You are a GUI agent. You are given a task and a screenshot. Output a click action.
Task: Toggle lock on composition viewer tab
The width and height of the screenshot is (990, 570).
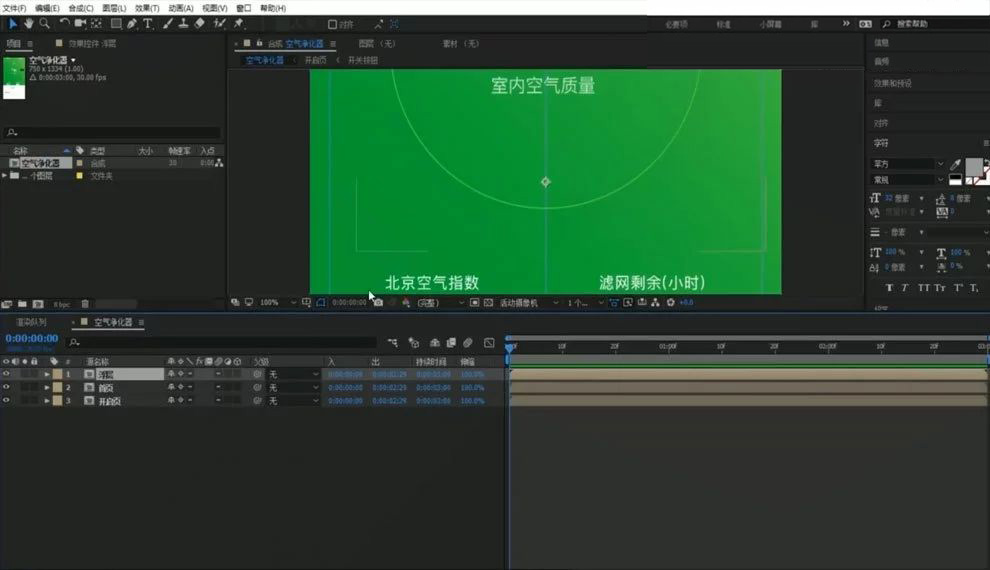259,44
